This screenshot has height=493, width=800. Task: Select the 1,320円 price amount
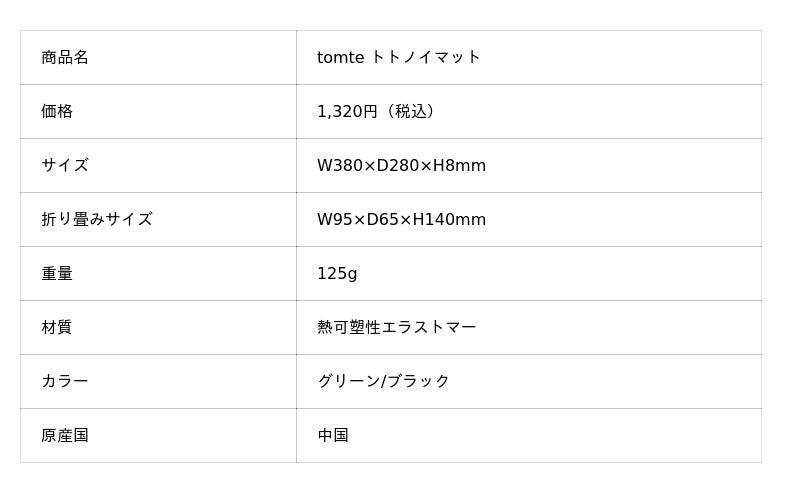(347, 111)
